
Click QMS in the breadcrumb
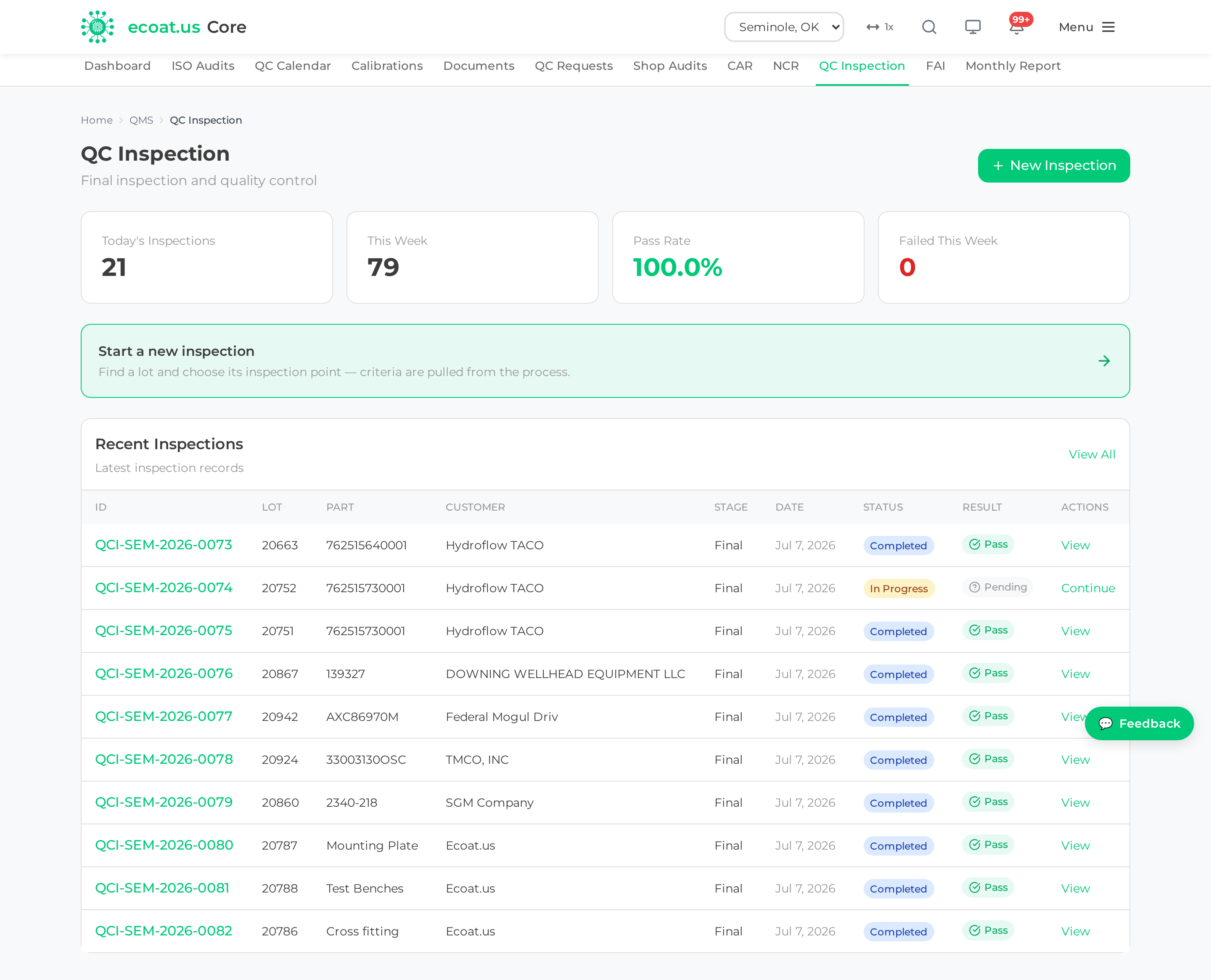[x=141, y=120]
